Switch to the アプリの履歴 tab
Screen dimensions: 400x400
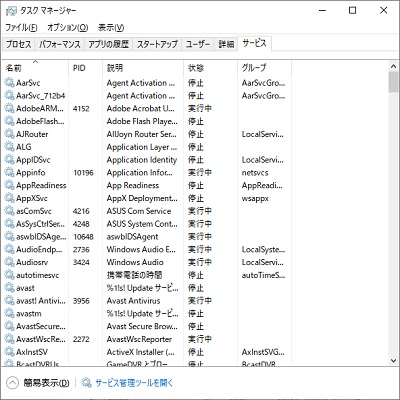(x=109, y=44)
